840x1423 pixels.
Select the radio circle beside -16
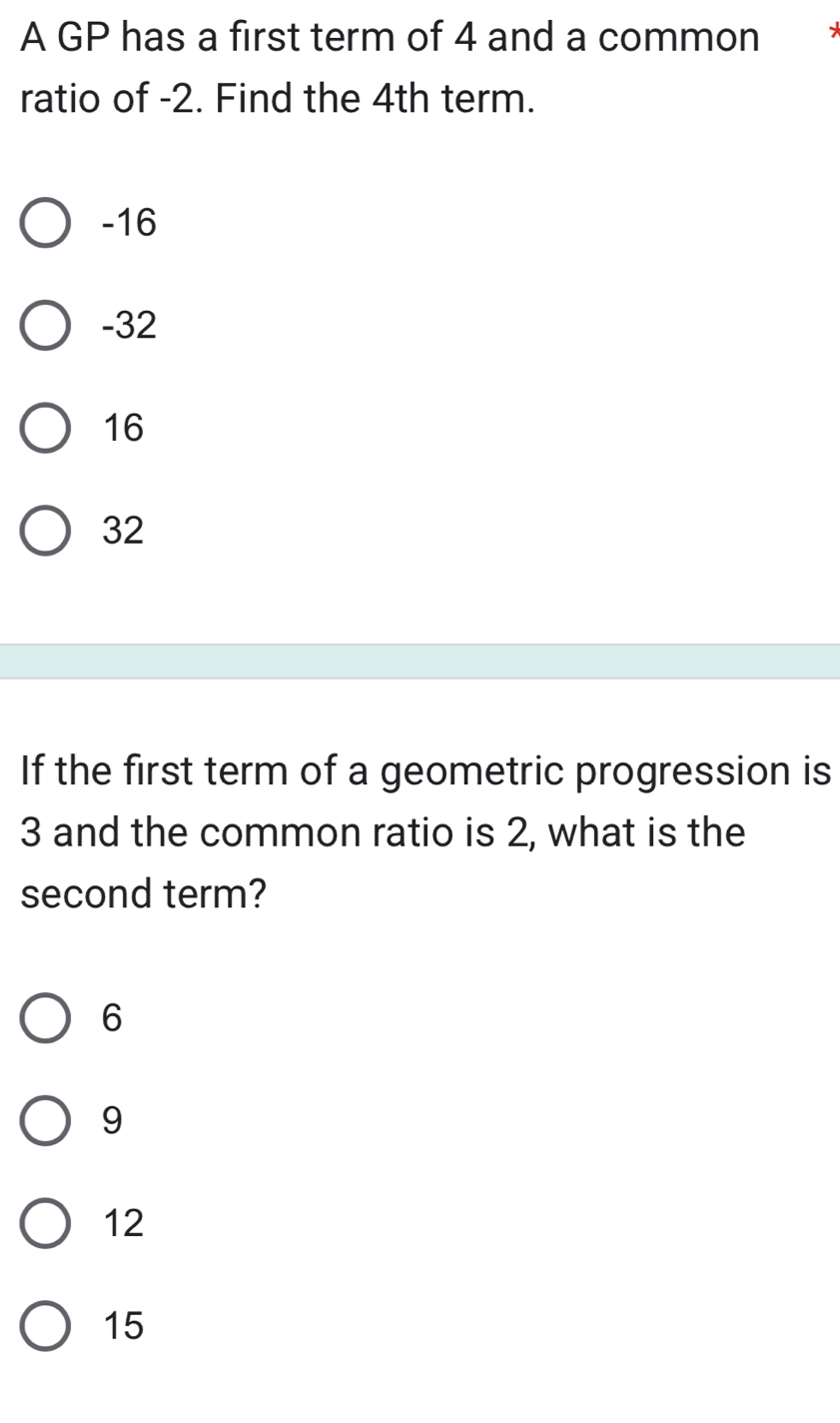46,224
